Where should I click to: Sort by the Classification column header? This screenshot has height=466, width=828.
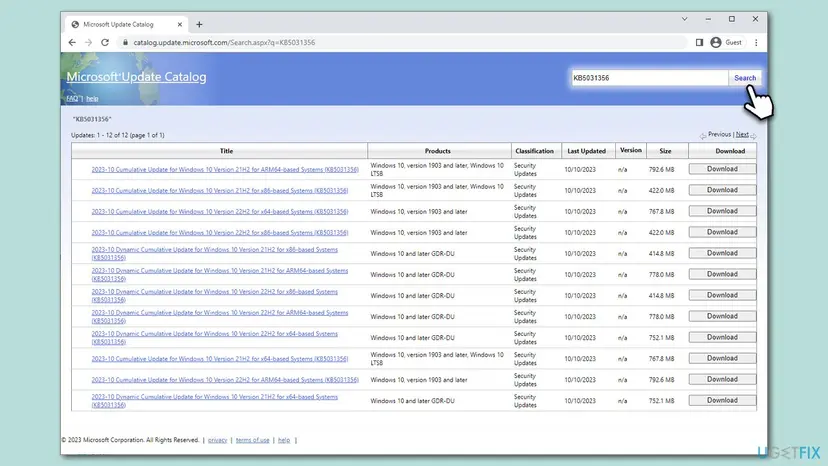tap(534, 151)
